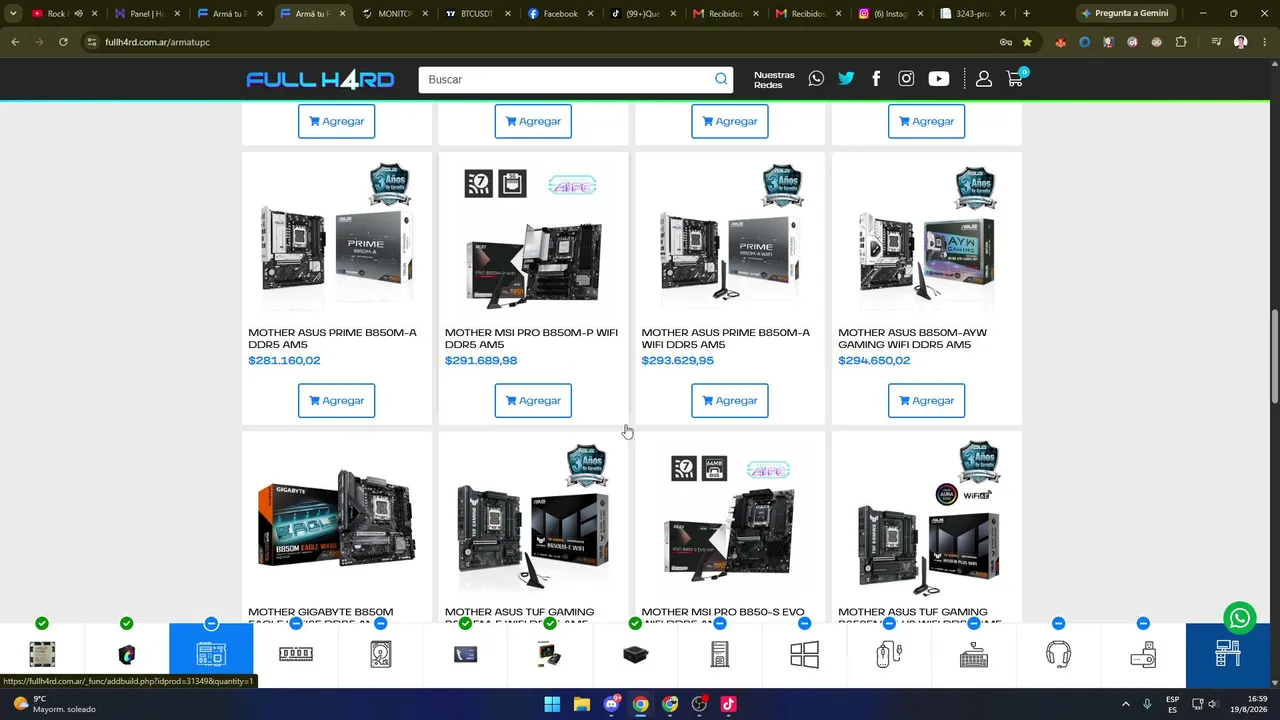Click the Nuestras Redes label
1280x720 pixels.
click(774, 80)
